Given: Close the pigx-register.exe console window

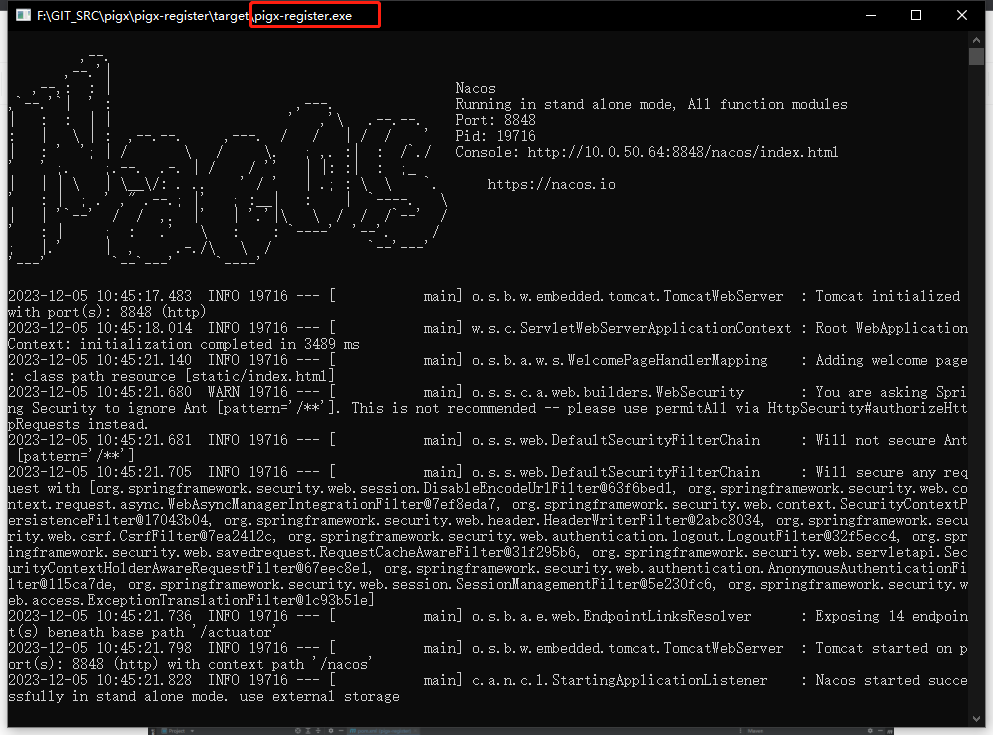Looking at the screenshot, I should [961, 15].
